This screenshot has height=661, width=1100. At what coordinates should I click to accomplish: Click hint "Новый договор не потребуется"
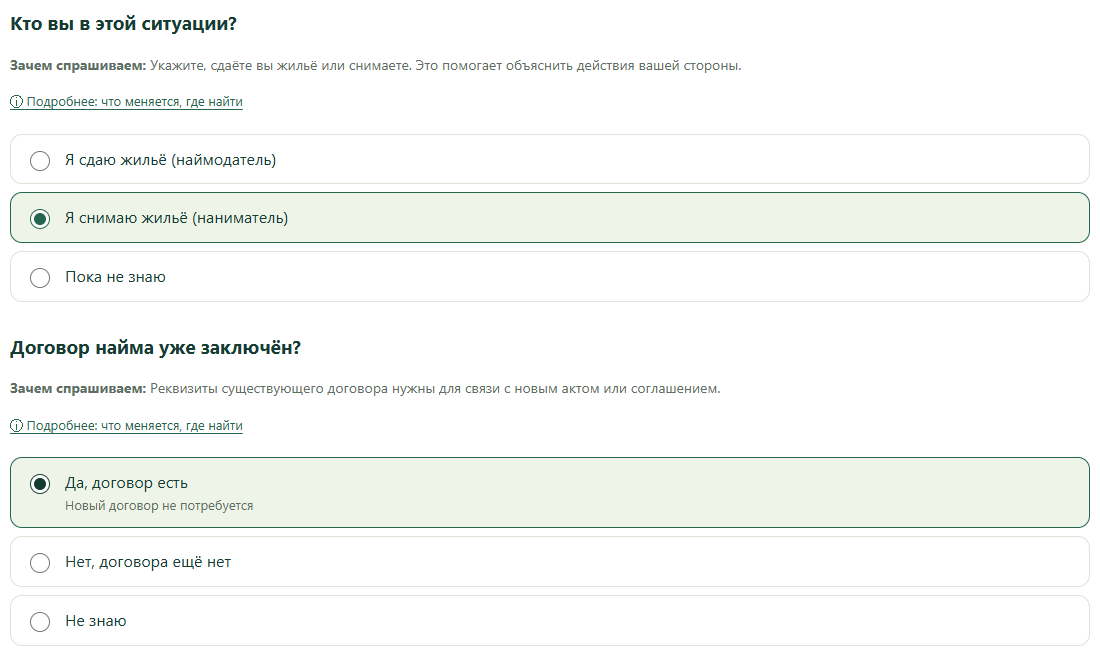coord(159,506)
